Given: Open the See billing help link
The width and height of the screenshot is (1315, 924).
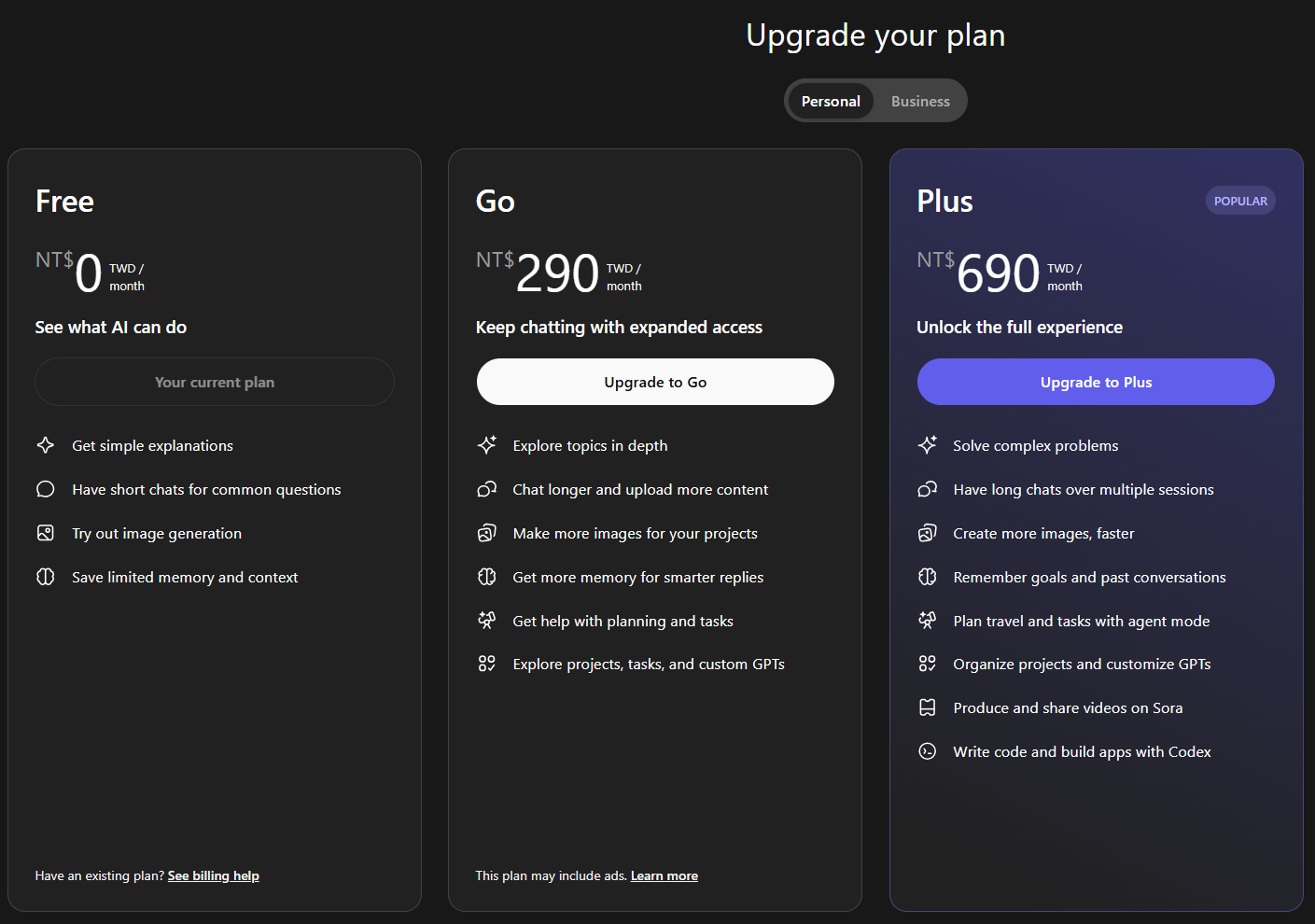Looking at the screenshot, I should 214,875.
